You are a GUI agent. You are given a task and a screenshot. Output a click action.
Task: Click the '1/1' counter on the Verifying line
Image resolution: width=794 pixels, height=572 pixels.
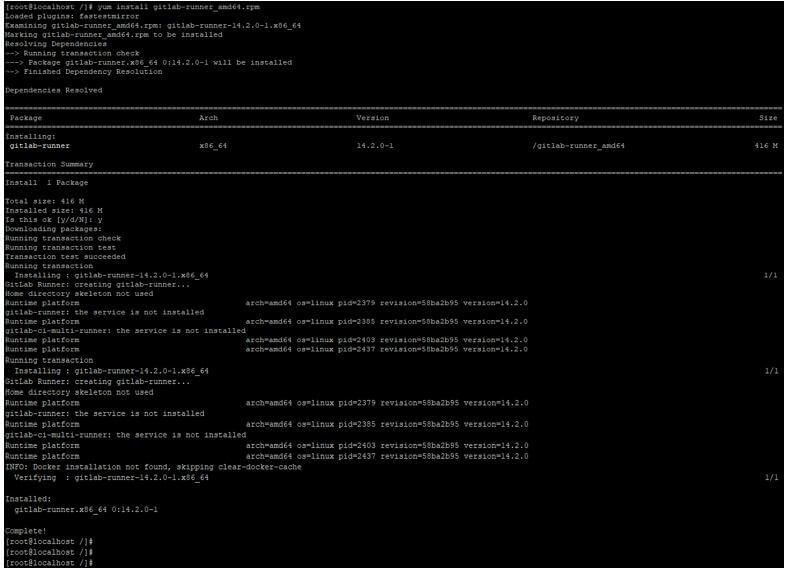(x=771, y=478)
